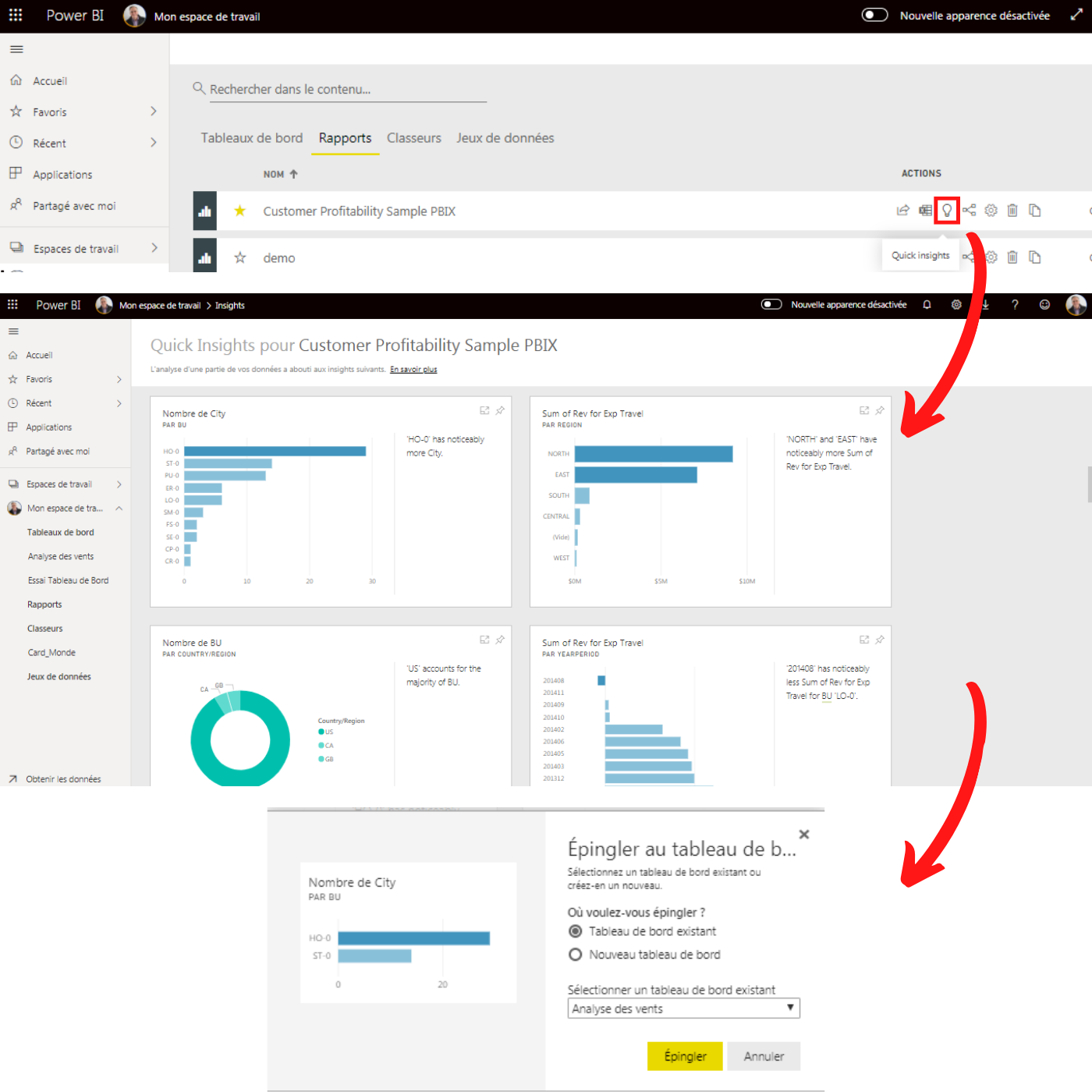Expand Récent chevron in top navigation
The width and height of the screenshot is (1092, 1092).
point(154,143)
